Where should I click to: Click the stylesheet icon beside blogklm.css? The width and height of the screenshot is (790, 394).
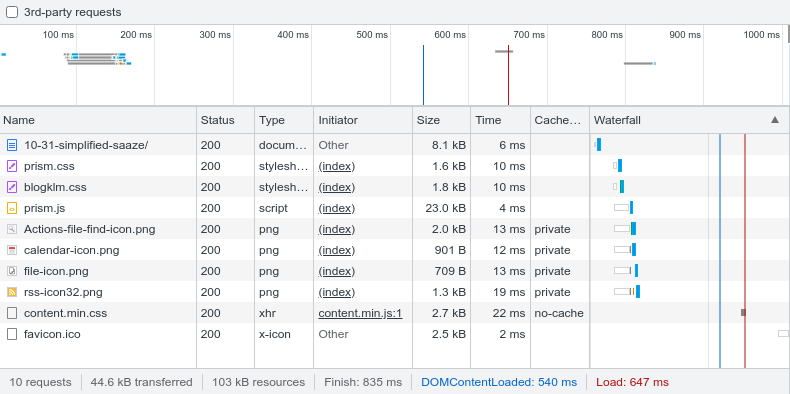coord(12,187)
